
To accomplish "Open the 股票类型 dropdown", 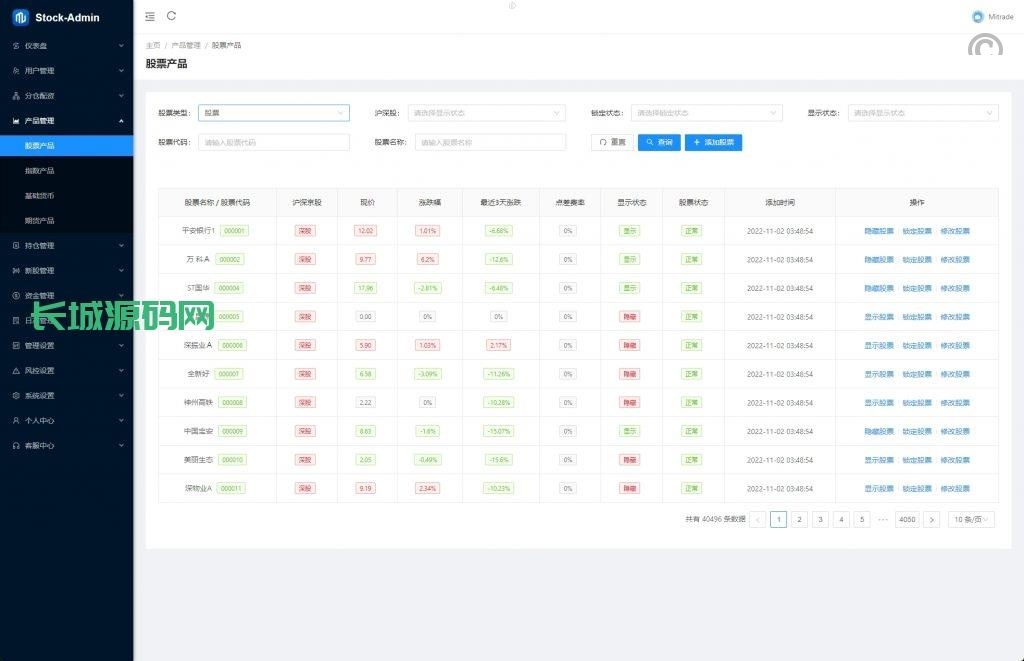I will [273, 113].
